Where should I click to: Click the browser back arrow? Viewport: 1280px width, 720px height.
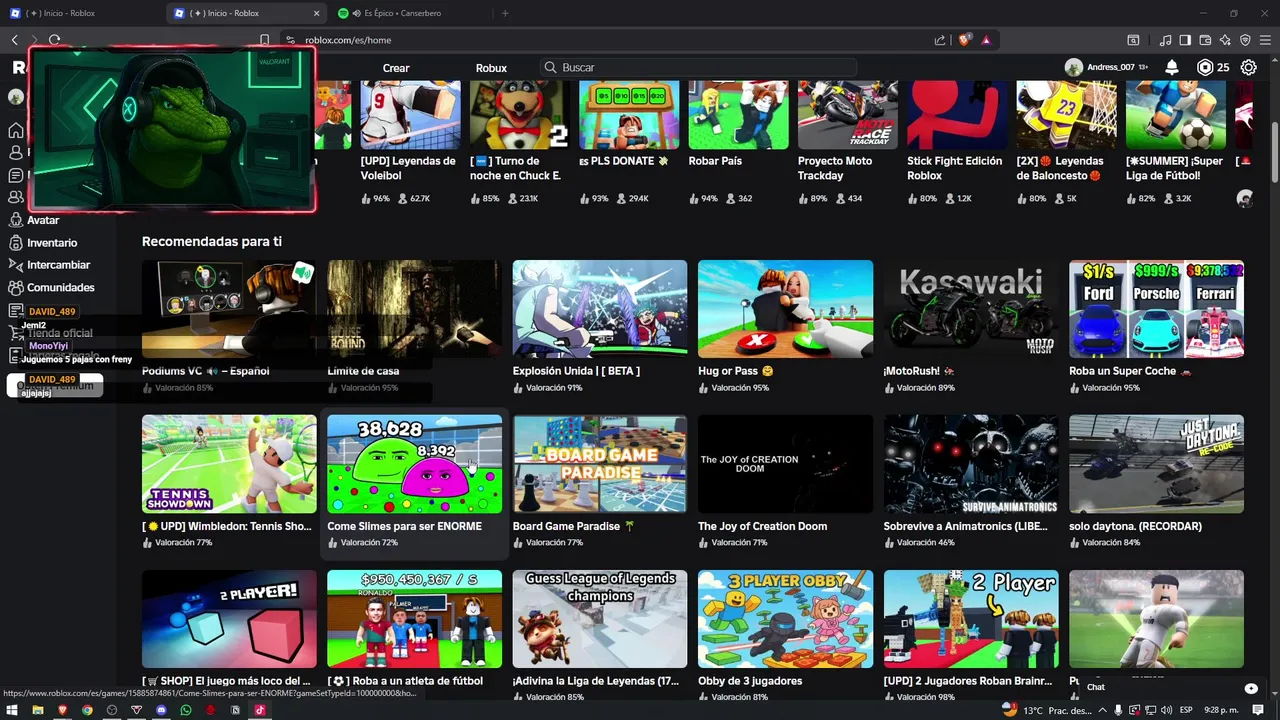coord(15,40)
